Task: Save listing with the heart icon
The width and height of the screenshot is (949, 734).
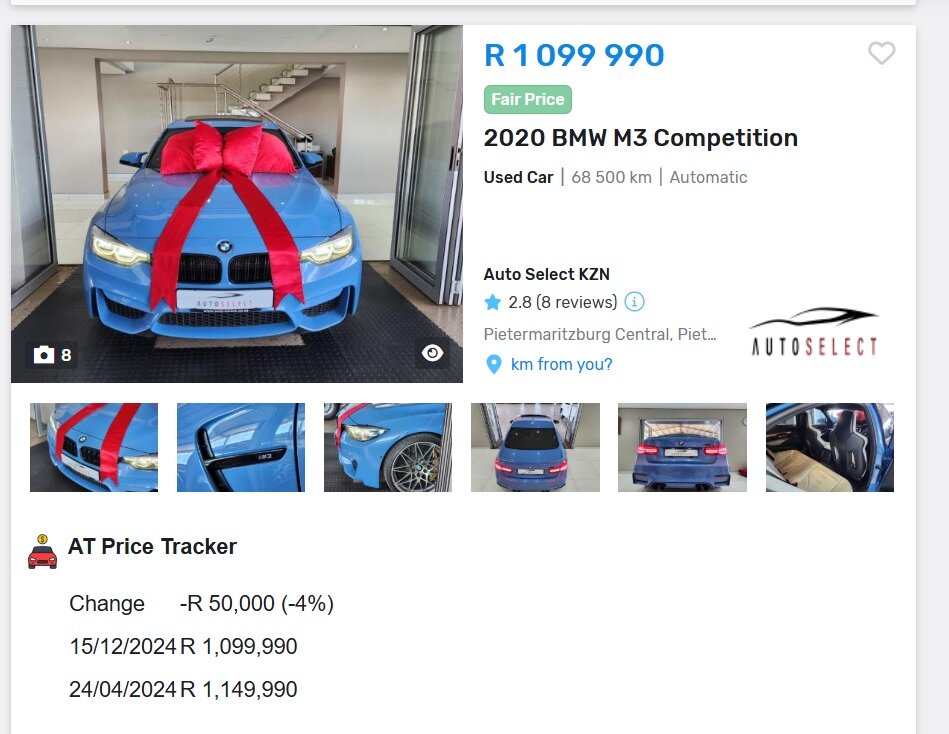Action: (x=881, y=53)
